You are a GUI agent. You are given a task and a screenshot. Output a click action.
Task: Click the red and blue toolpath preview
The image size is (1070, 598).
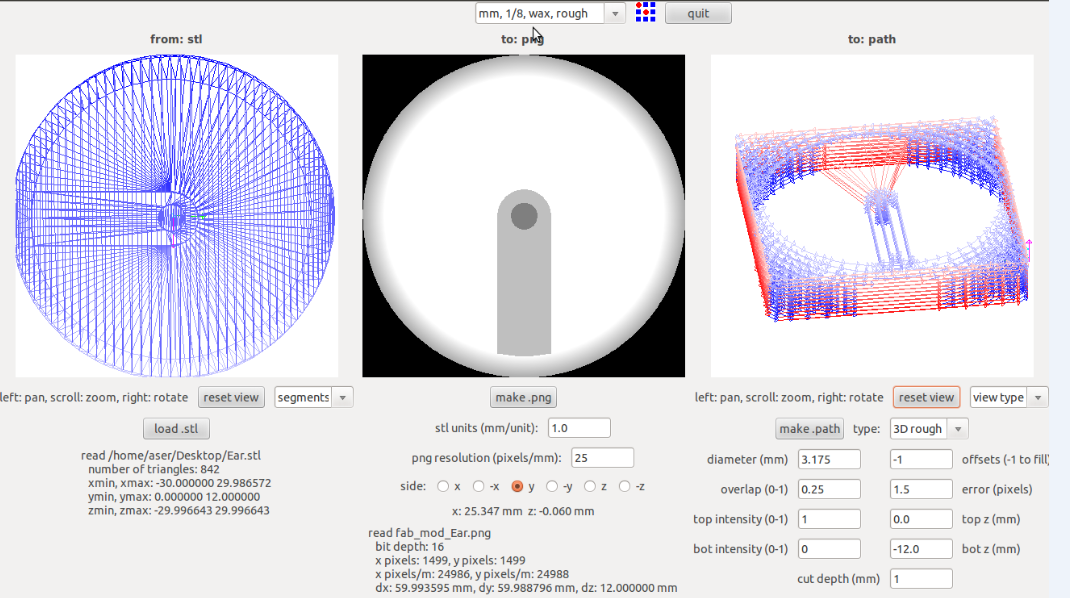[x=872, y=216]
